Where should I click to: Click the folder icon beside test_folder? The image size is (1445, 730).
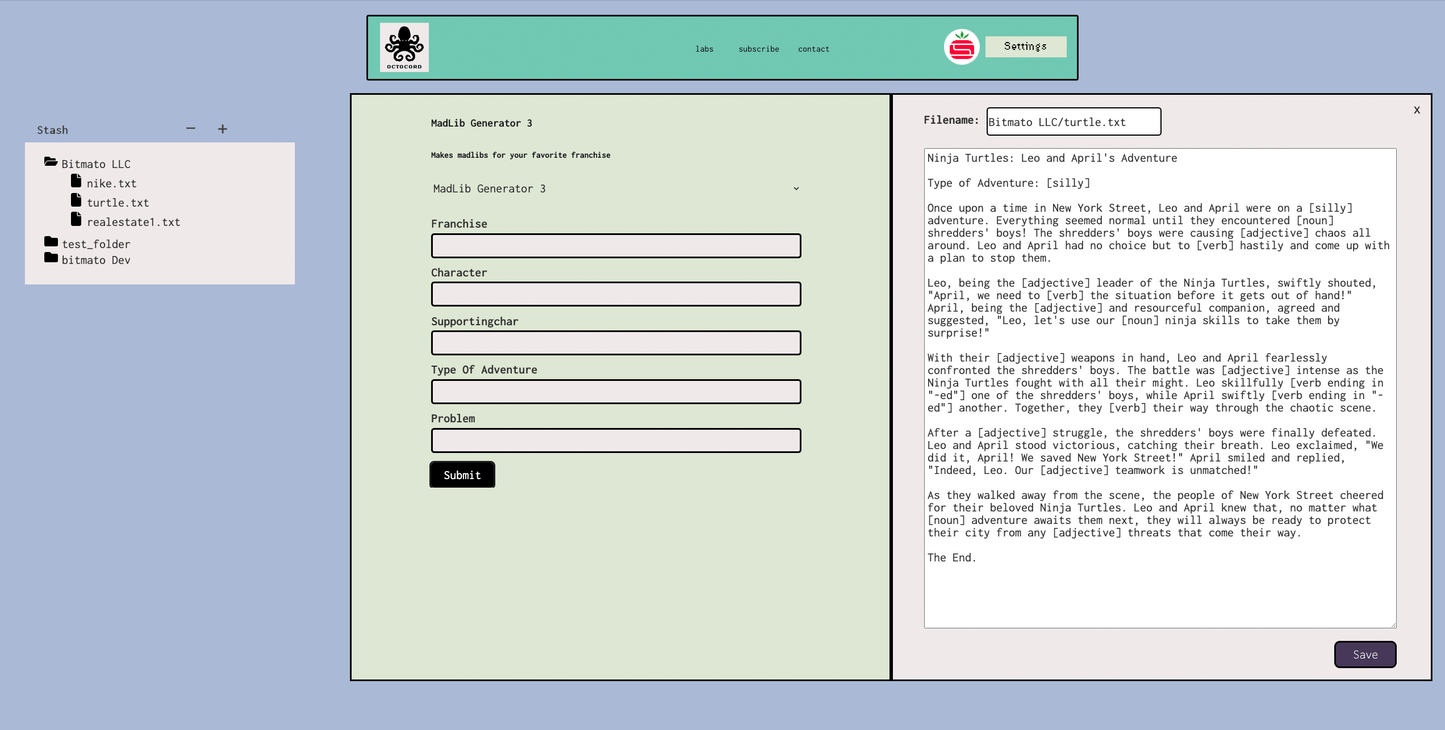tap(51, 242)
